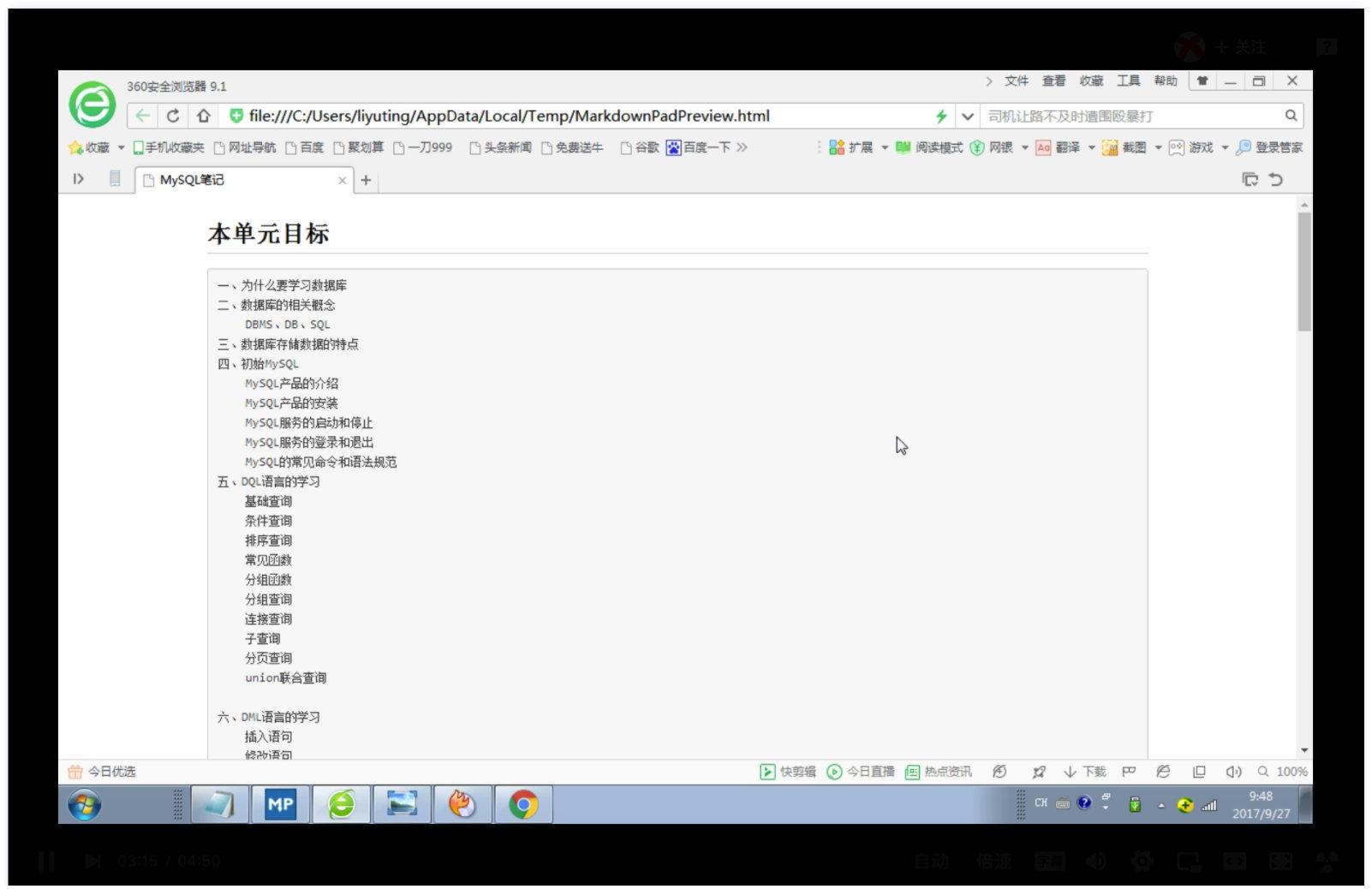Open 聚划算 bookmark
Screen dimensions: 1372x889
click(359, 147)
